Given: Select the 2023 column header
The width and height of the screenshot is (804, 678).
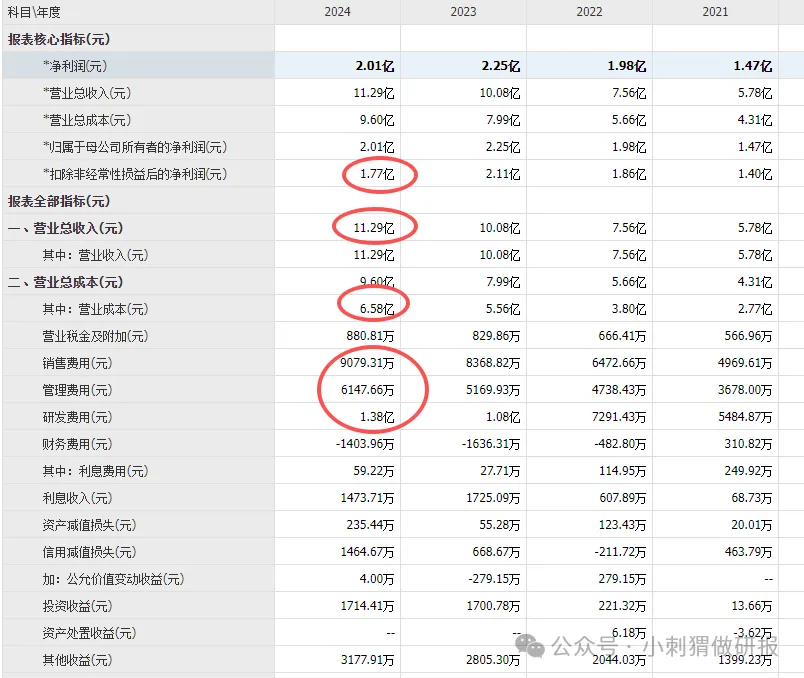Looking at the screenshot, I should click(464, 12).
